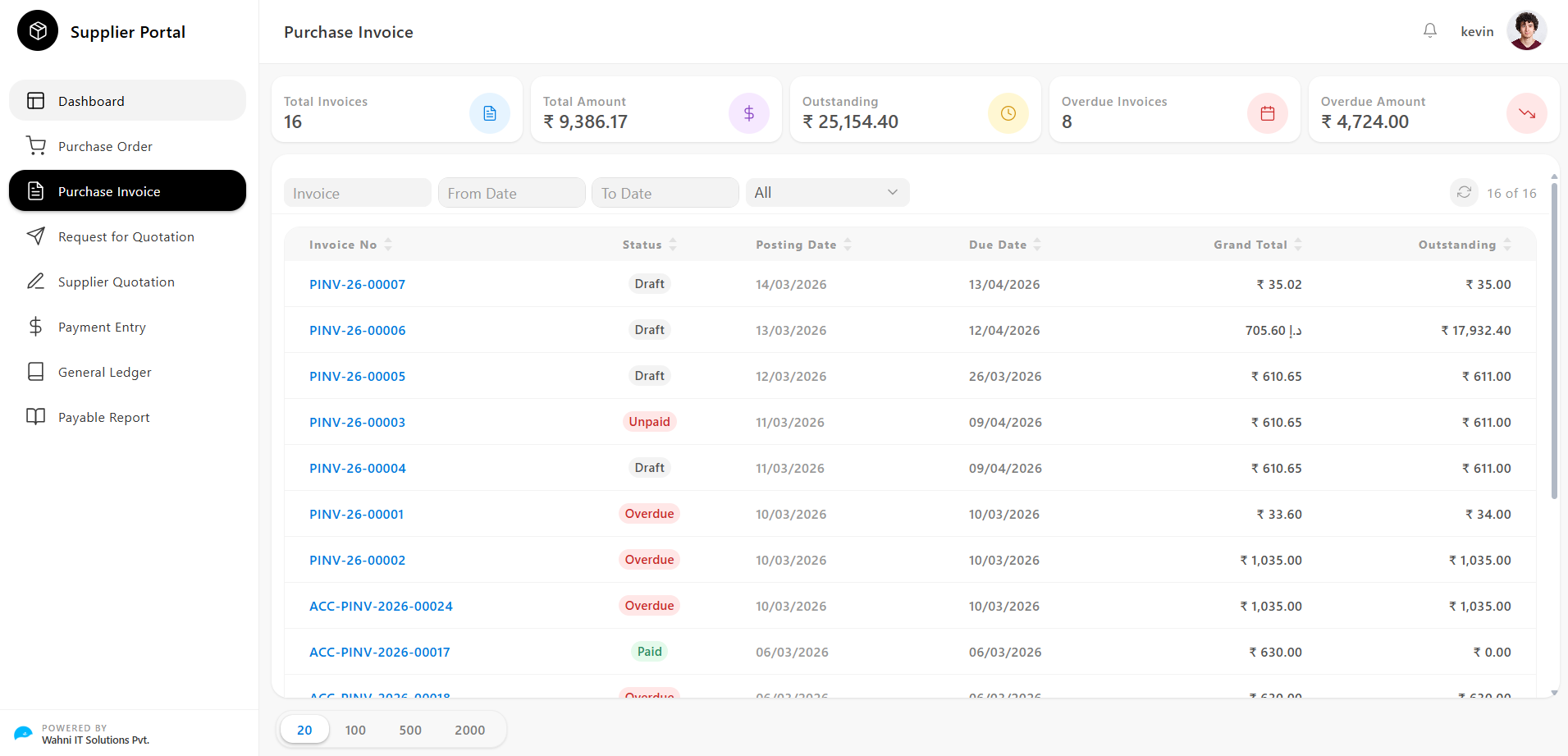
Task: Sort by Due Date column
Action: (1037, 245)
